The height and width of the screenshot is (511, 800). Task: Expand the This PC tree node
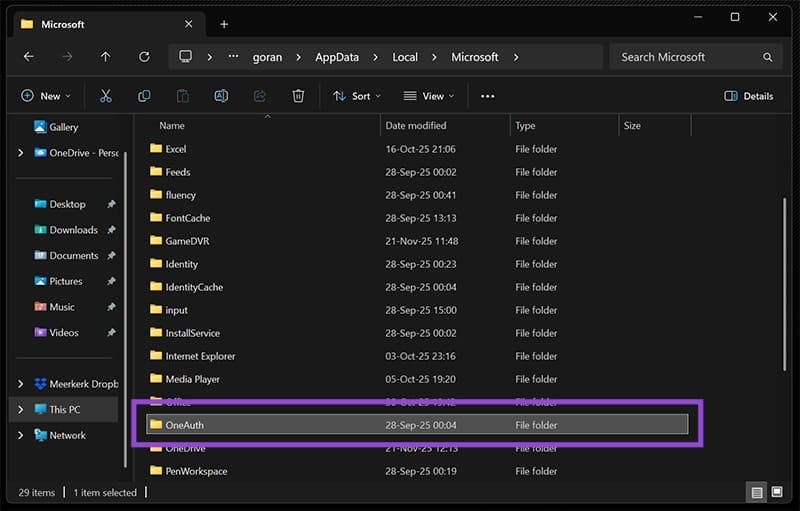point(20,410)
